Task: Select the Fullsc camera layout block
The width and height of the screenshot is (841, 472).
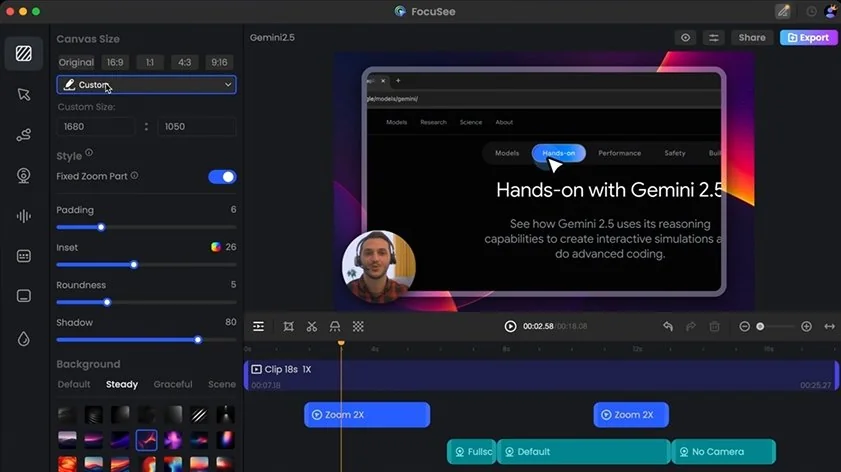Action: [x=471, y=452]
